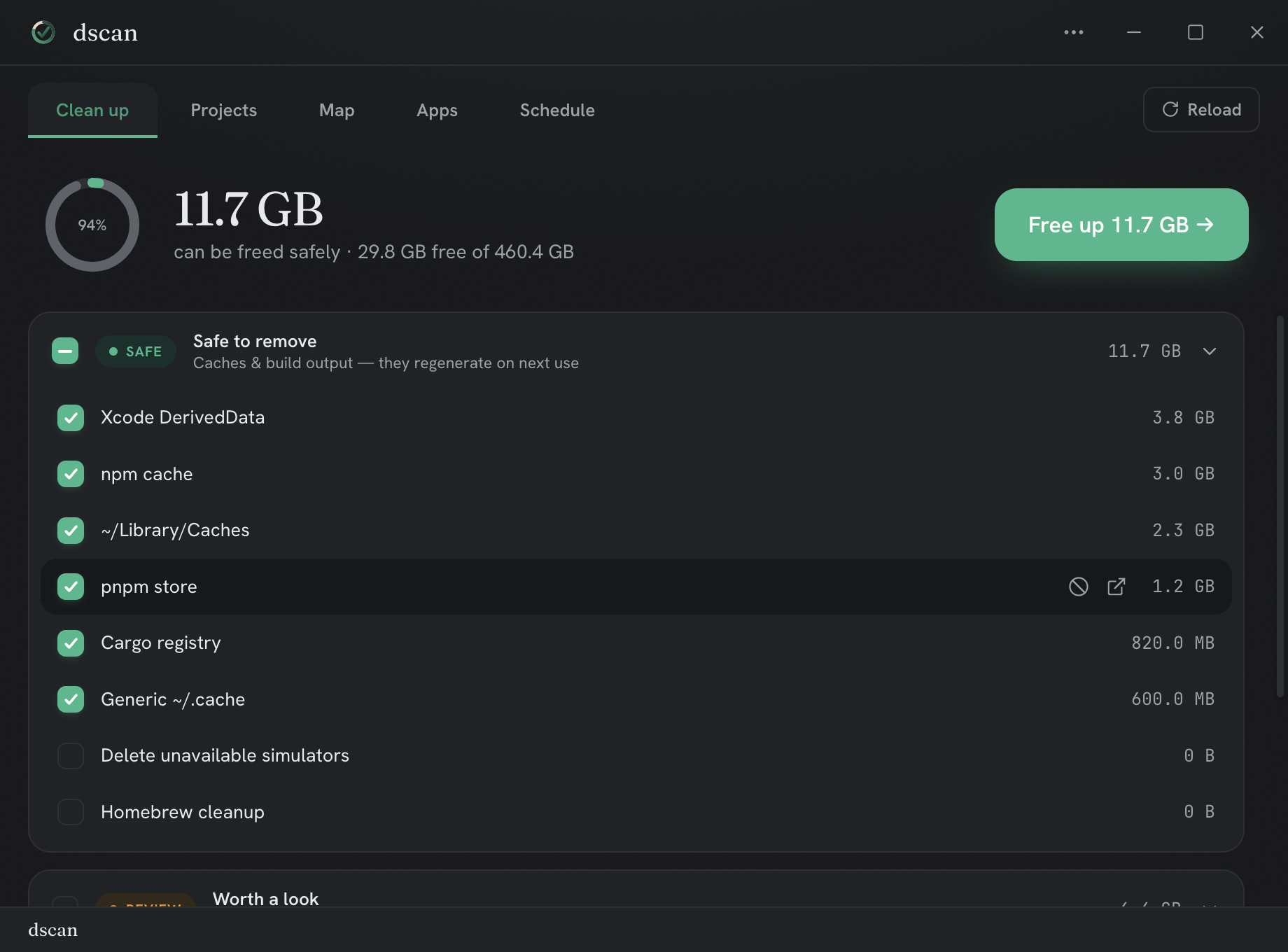Click the dscan title text in title bar
The image size is (1288, 952).
(105, 33)
